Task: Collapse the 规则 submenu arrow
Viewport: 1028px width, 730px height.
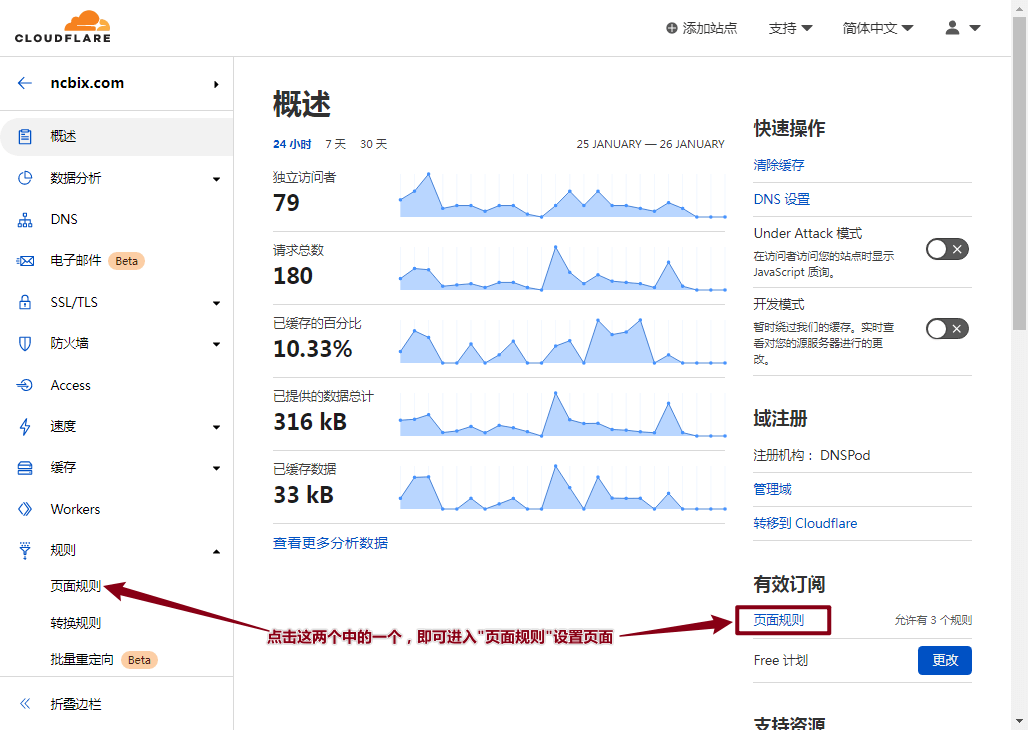Action: pos(216,551)
